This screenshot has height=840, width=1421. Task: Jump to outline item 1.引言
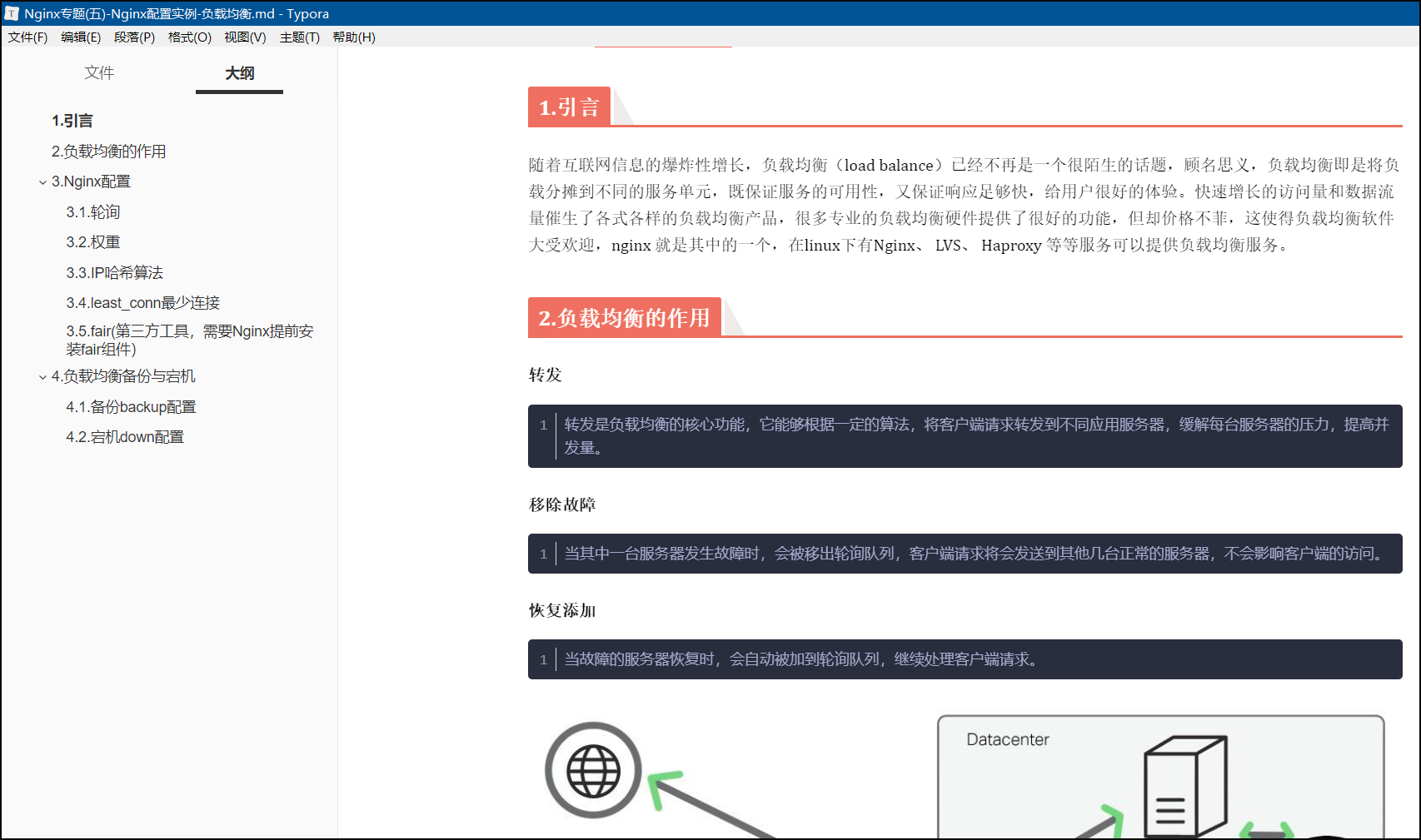pos(72,122)
